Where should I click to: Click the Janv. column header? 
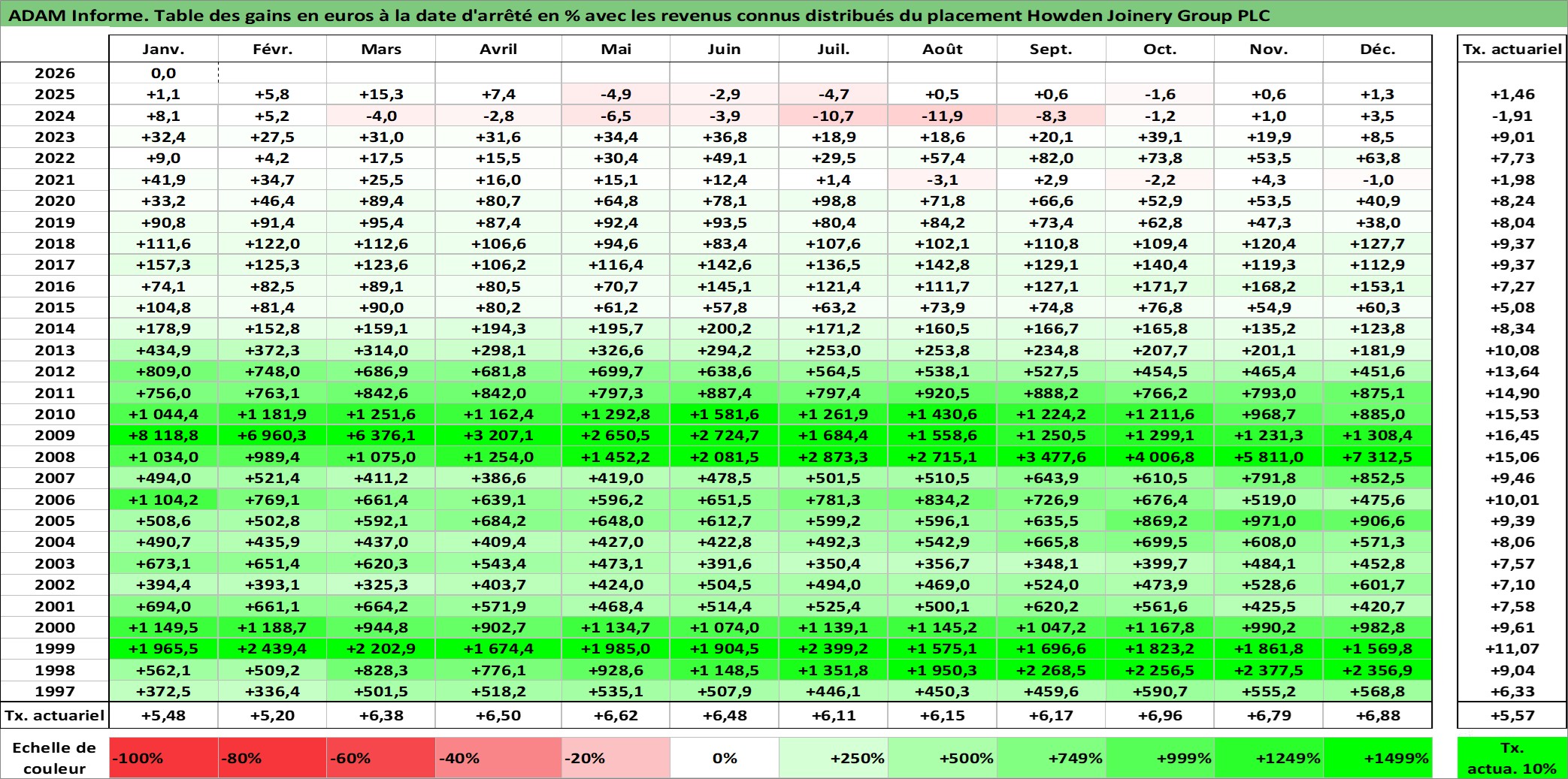pos(163,49)
